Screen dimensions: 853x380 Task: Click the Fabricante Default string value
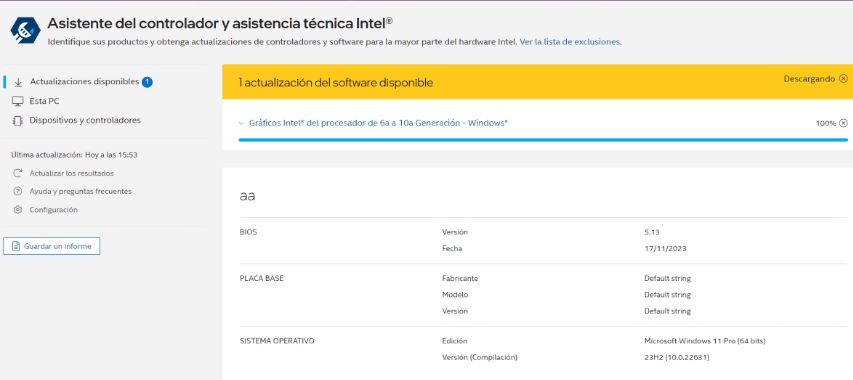pyautogui.click(x=667, y=278)
